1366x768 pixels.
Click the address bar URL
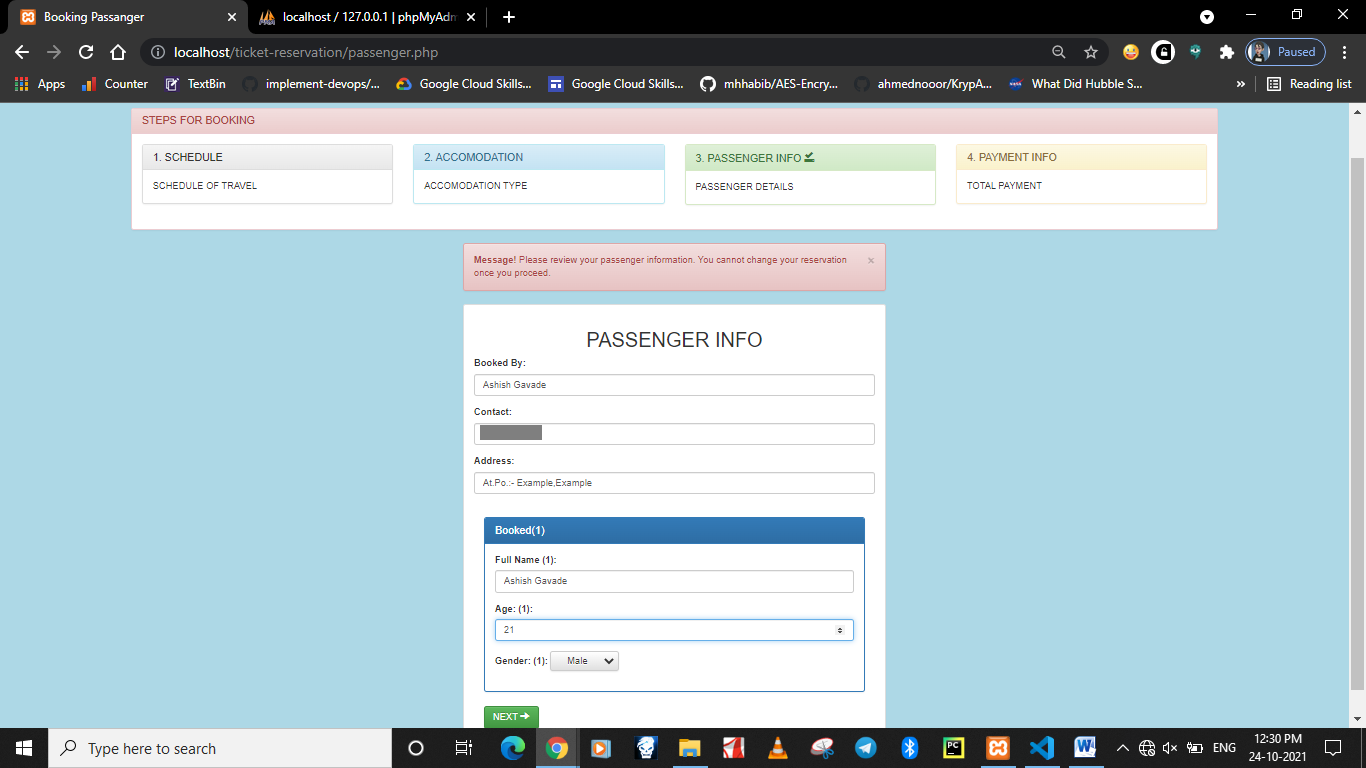306,52
